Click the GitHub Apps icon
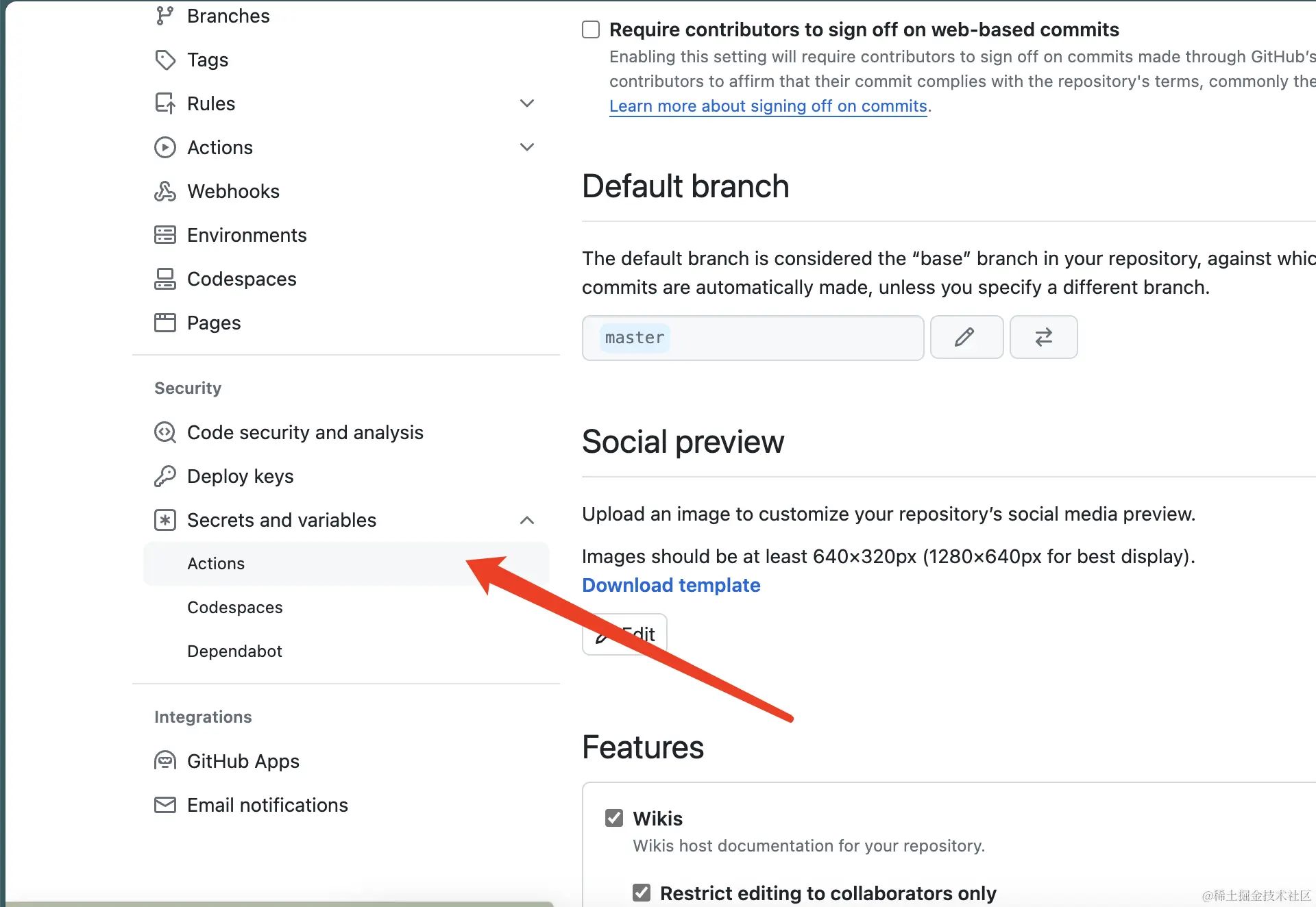 [x=164, y=761]
